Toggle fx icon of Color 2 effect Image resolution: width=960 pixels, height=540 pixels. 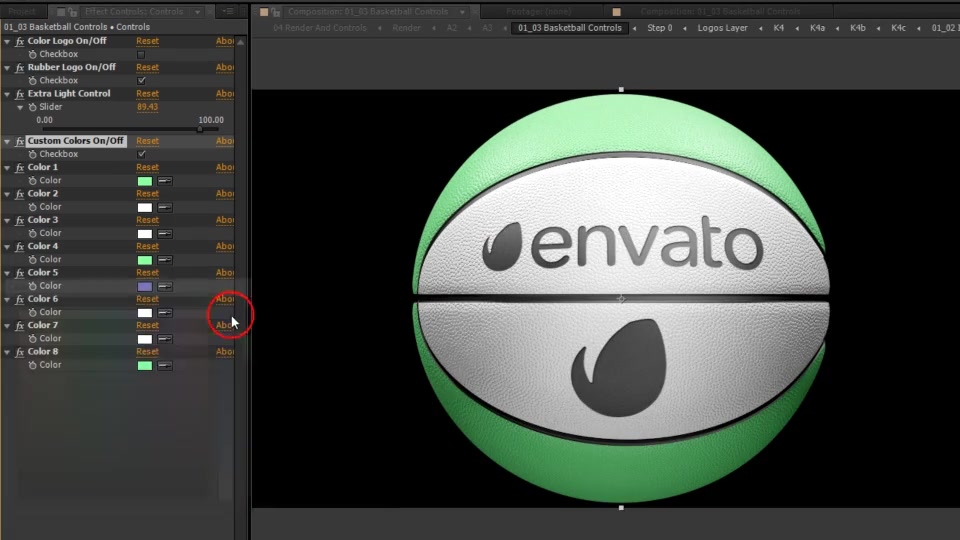click(x=20, y=193)
